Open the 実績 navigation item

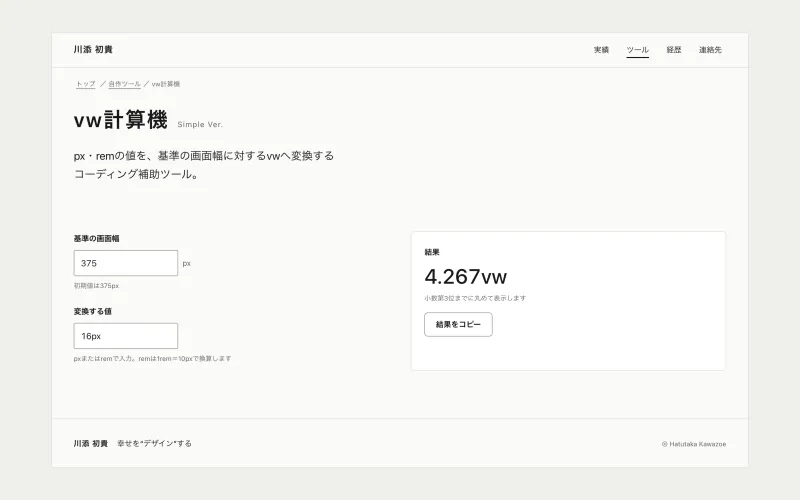(x=601, y=49)
